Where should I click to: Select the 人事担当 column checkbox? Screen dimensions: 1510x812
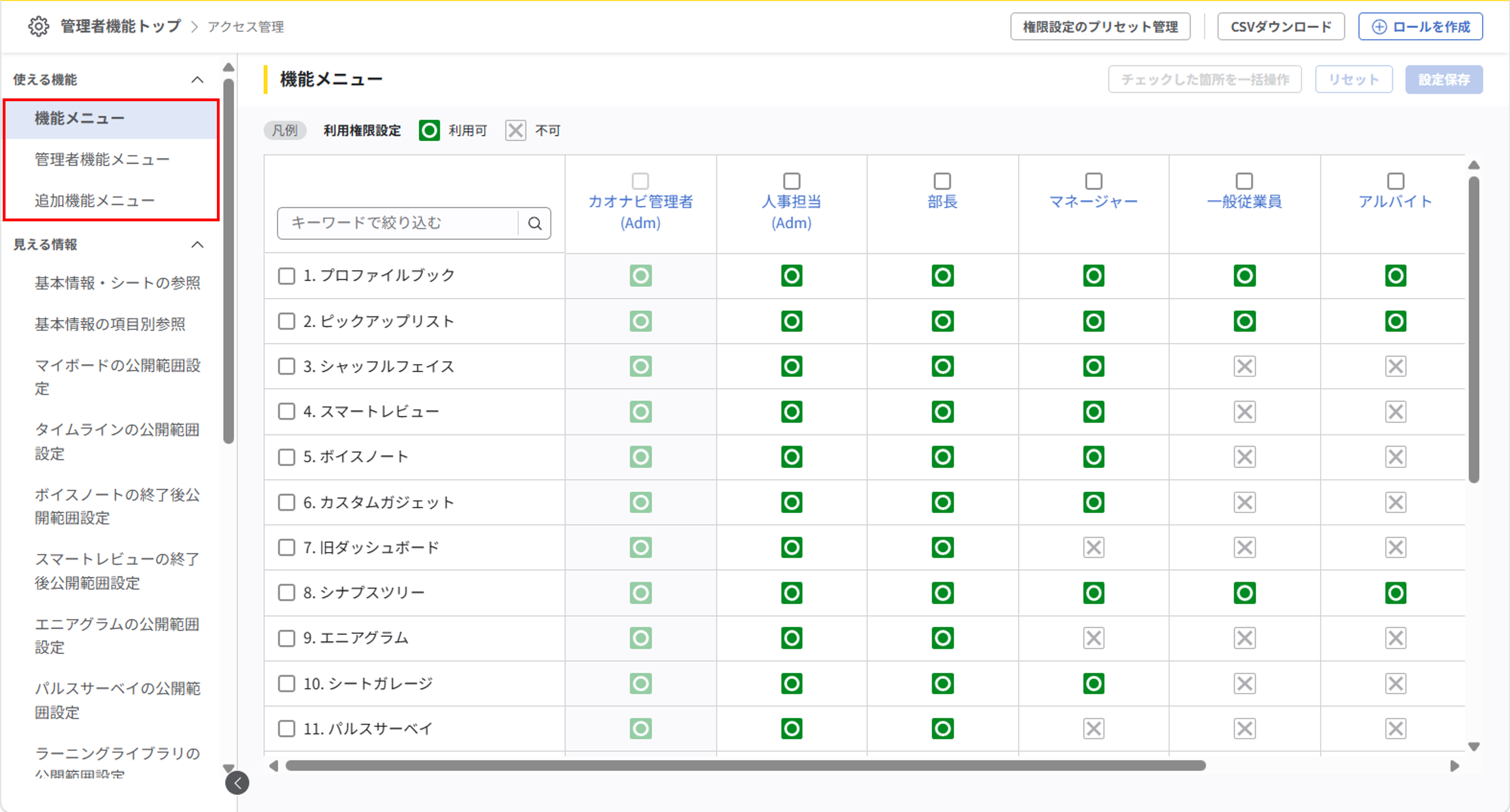791,180
